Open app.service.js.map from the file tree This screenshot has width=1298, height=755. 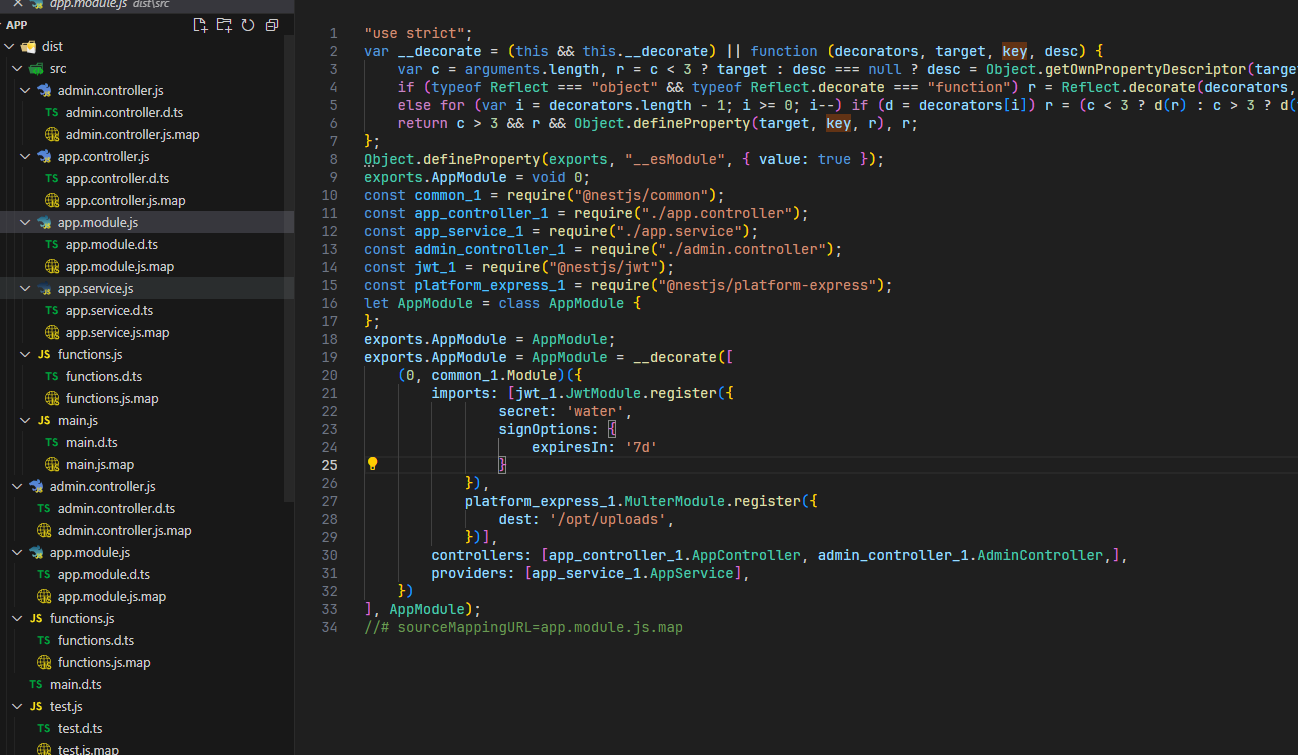pyautogui.click(x=117, y=333)
